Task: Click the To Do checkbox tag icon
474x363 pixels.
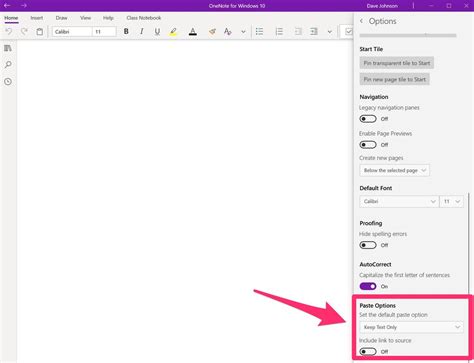Action: pyautogui.click(x=348, y=32)
